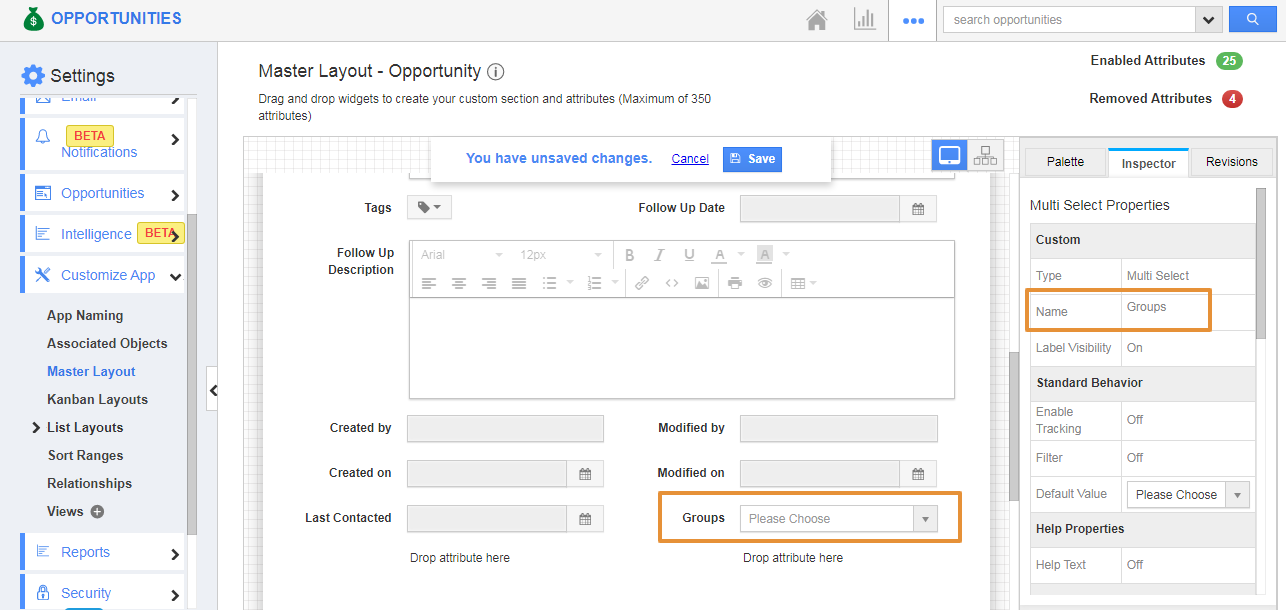Toggle italic formatting in description editor
This screenshot has height=610, width=1286.
(x=659, y=255)
